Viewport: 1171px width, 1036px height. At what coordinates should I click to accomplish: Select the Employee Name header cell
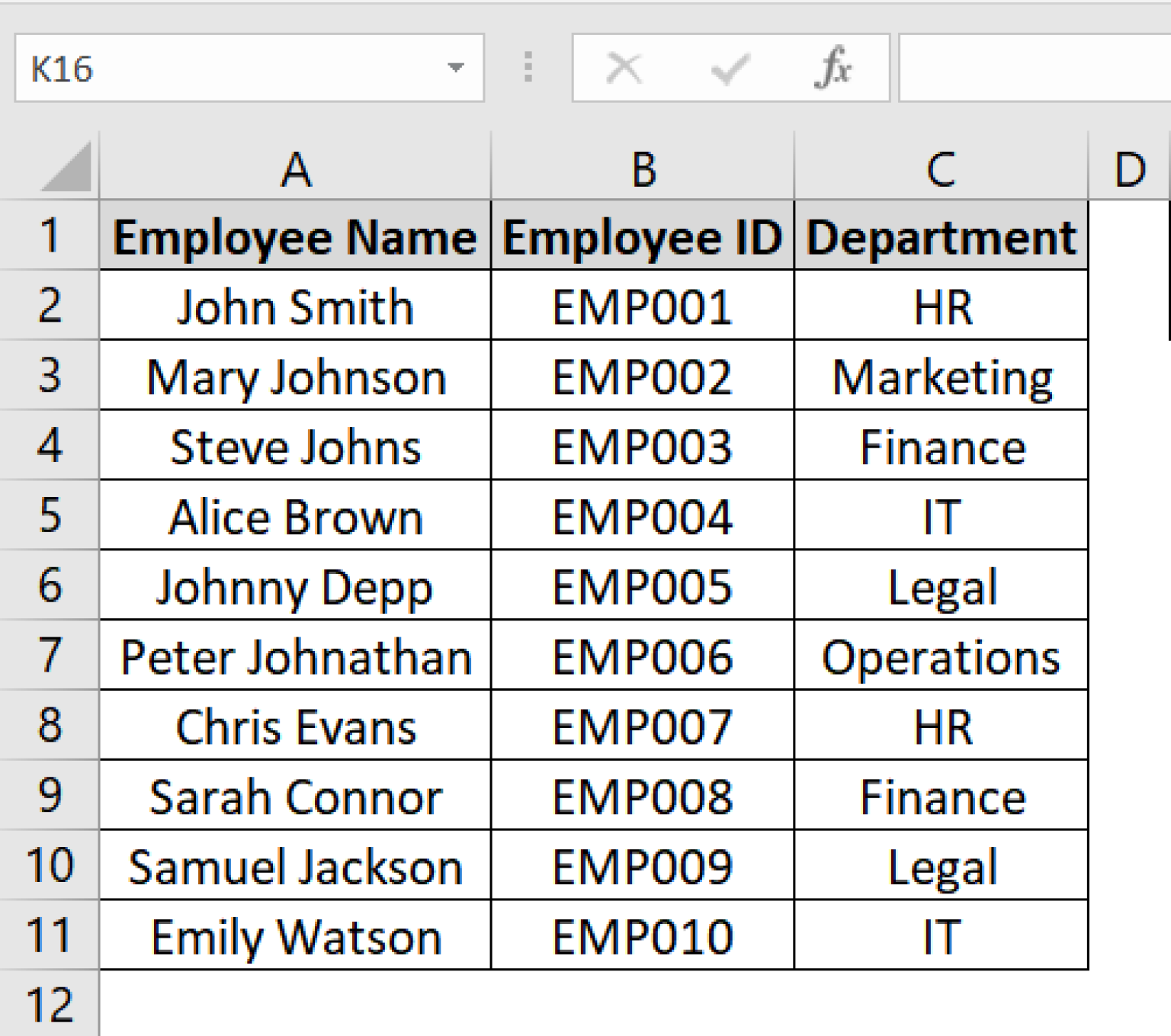coord(296,235)
